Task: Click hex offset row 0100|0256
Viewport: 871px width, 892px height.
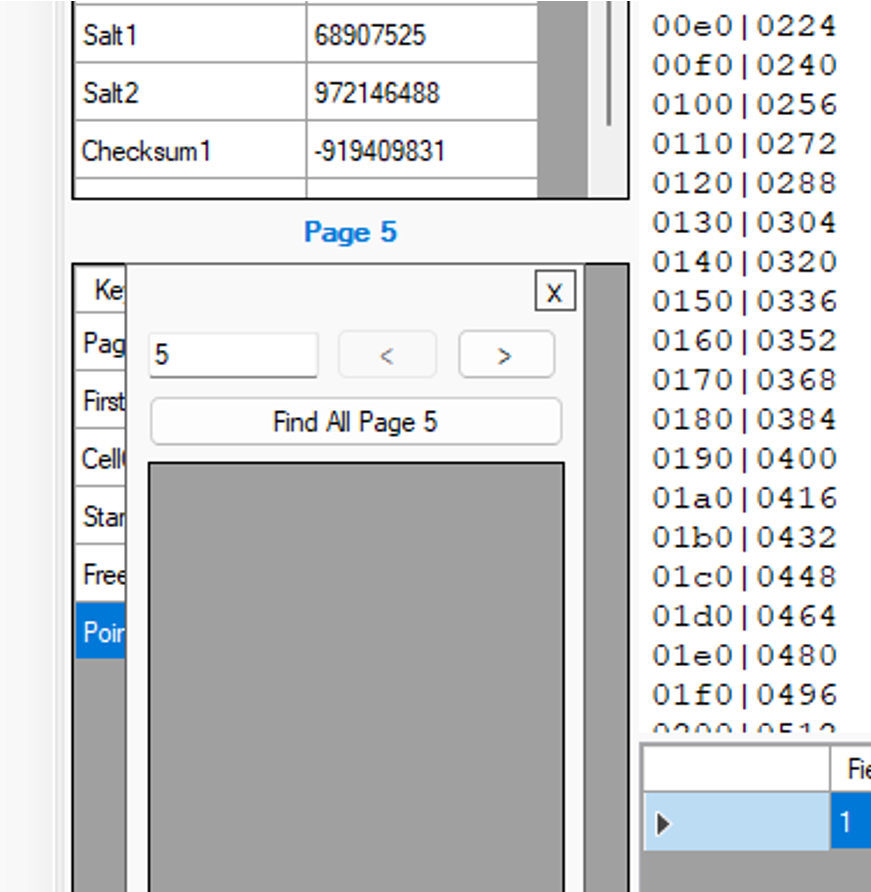Action: pyautogui.click(x=744, y=105)
